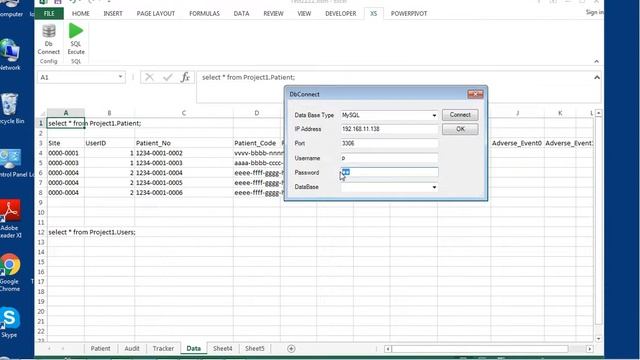The height and width of the screenshot is (360, 640).
Task: Select Site cell '0000-0003'
Action: (65, 163)
